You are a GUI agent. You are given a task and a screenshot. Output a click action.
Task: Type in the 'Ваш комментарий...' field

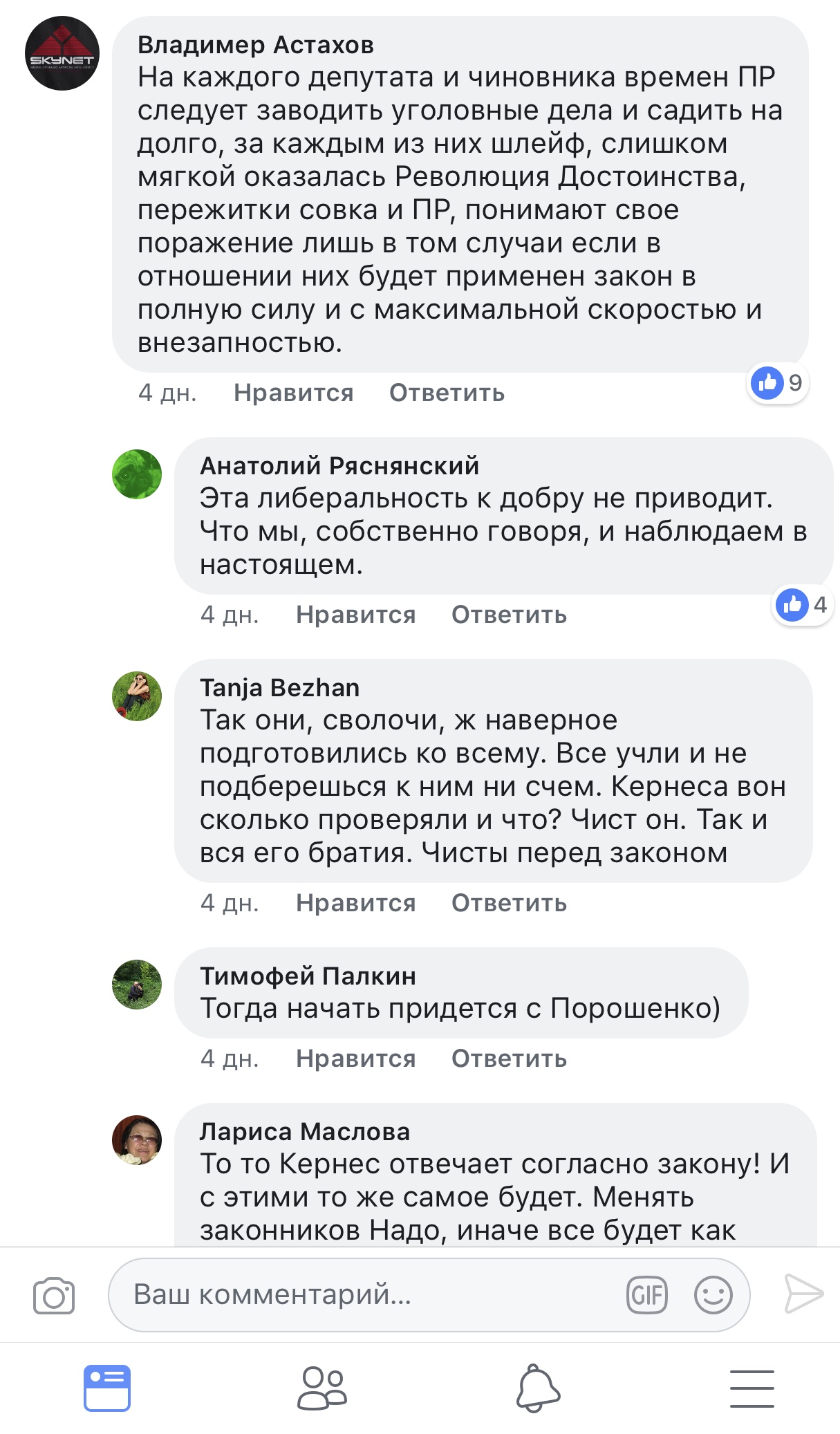[x=373, y=1295]
